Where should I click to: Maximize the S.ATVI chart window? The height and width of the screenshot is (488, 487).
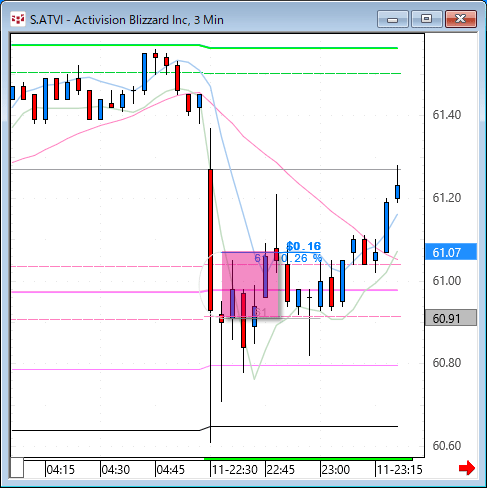click(426, 20)
